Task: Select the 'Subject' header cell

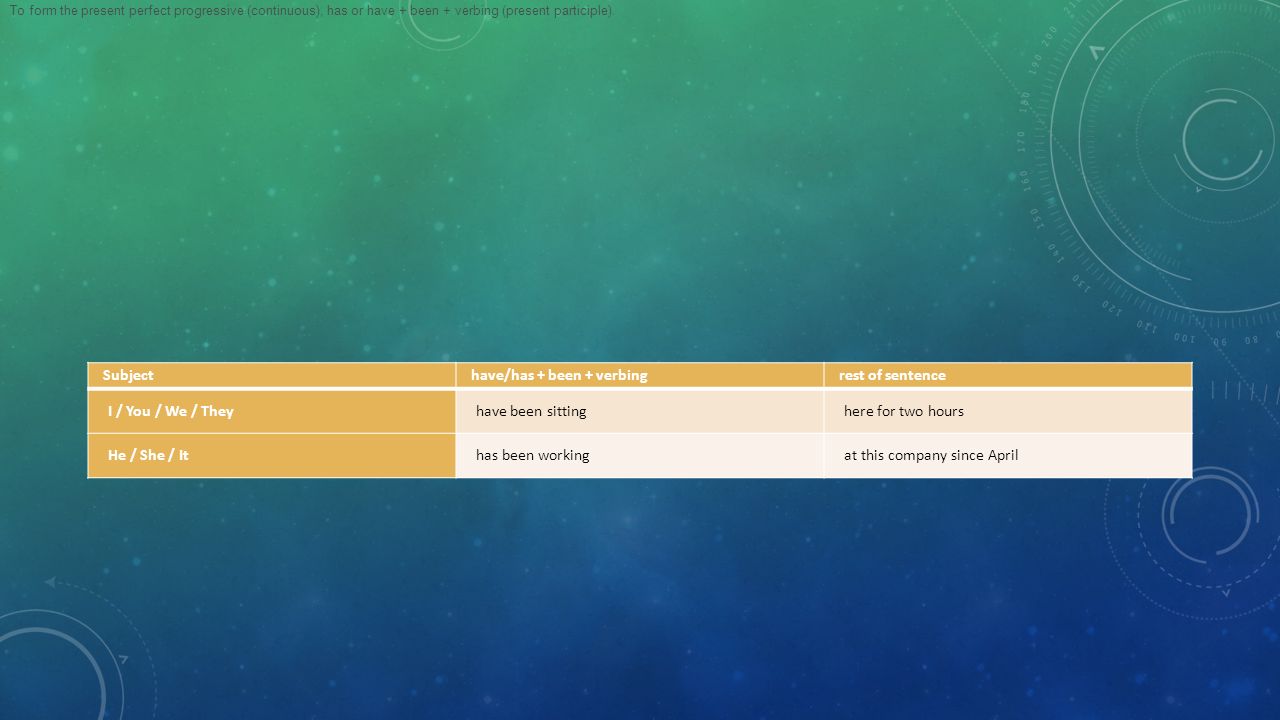Action: click(x=272, y=375)
